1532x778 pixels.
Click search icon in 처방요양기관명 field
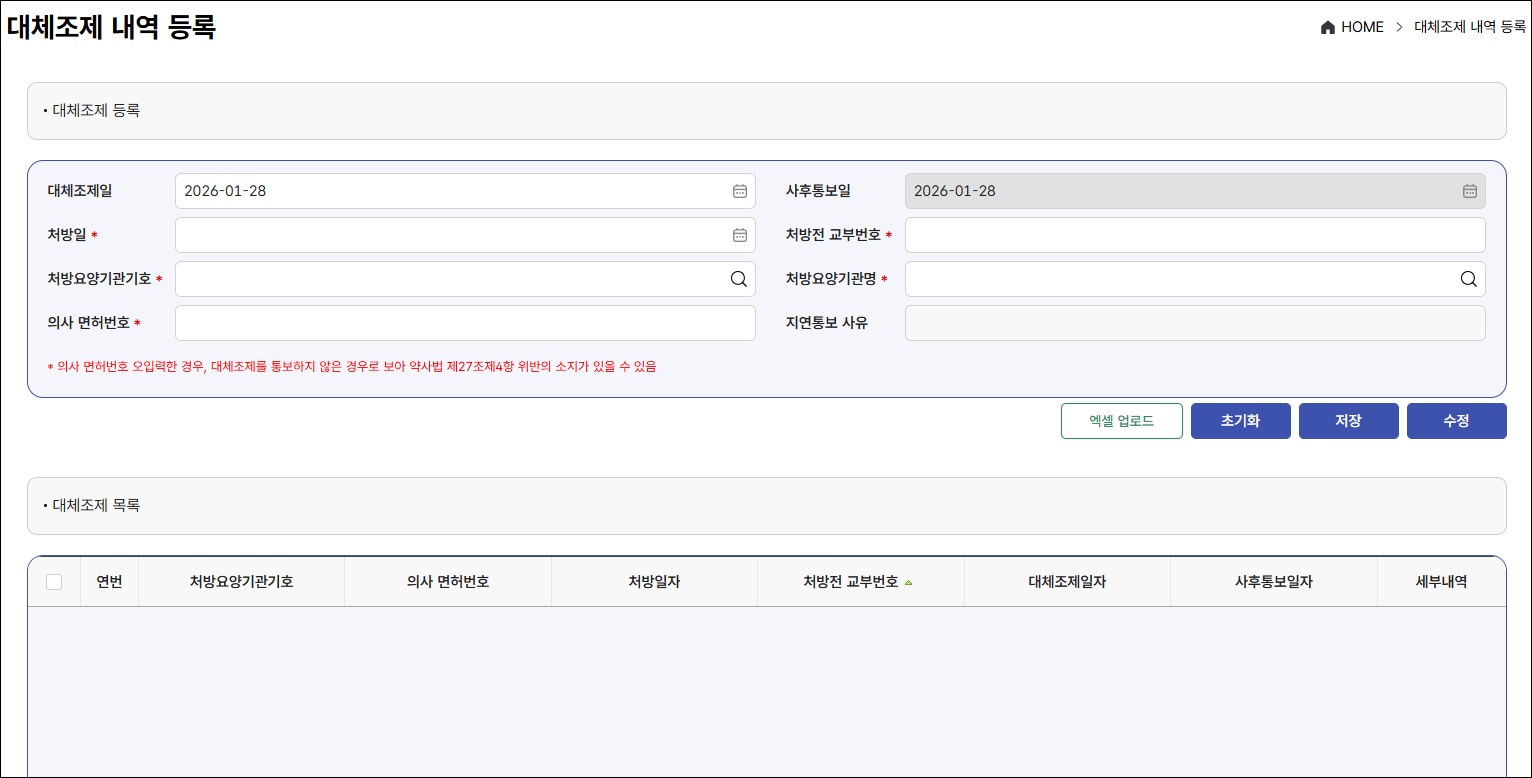pos(1468,279)
